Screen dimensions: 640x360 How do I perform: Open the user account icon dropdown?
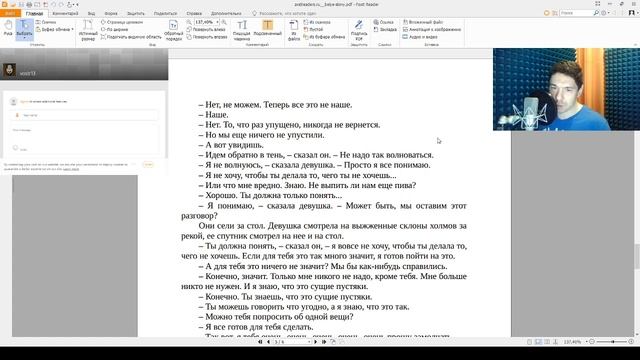point(632,13)
